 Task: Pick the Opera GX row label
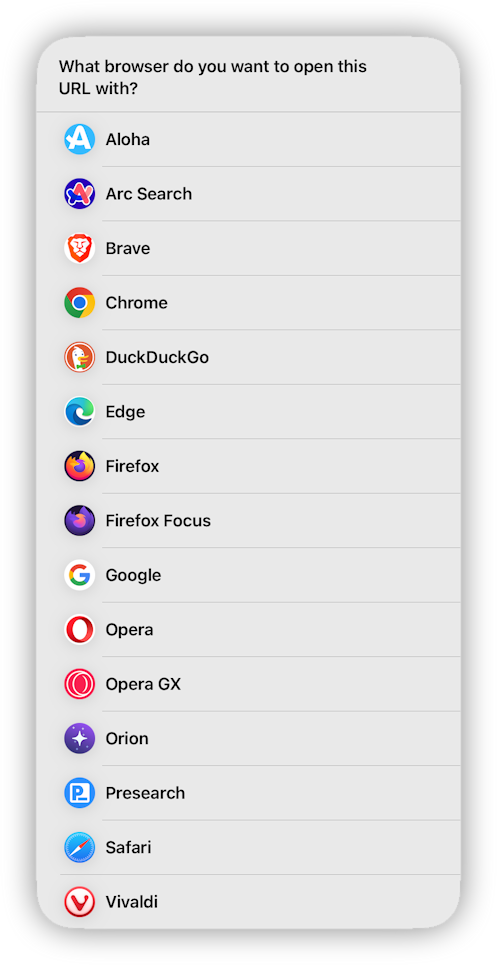pos(143,684)
